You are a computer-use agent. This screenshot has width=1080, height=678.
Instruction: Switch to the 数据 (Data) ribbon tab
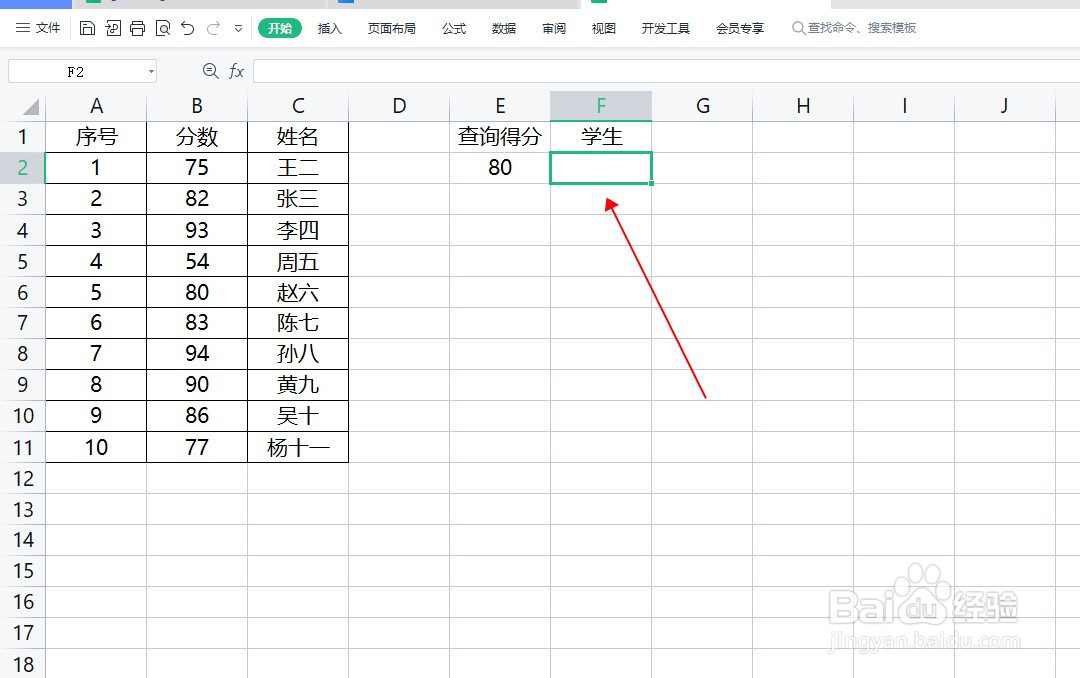point(504,29)
